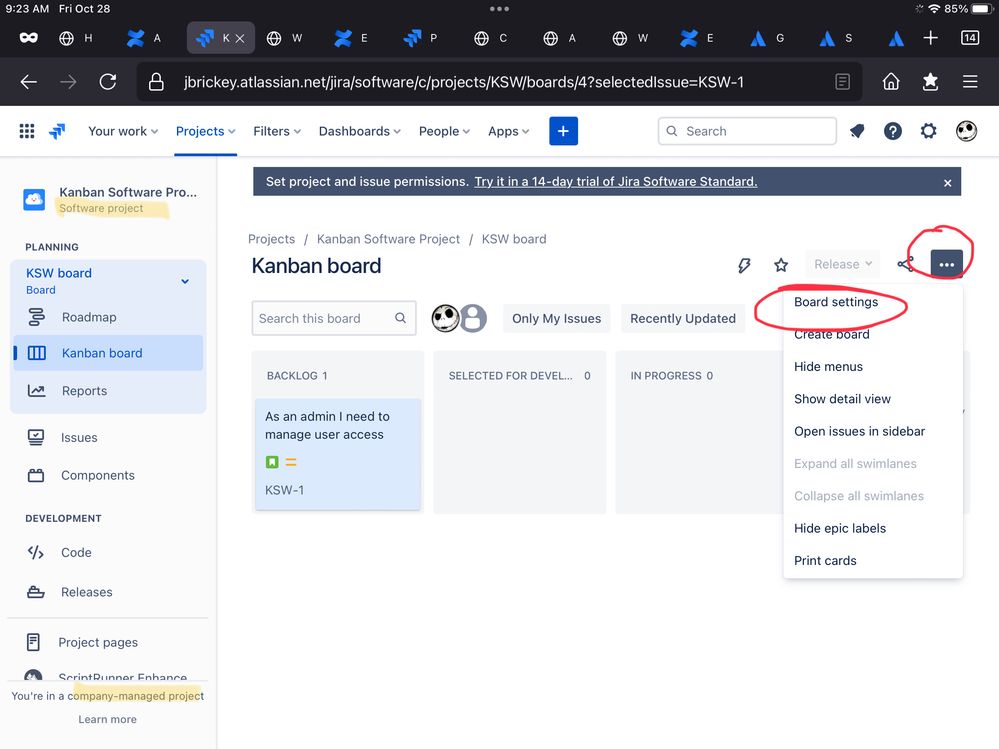Open the browser reader view icon

pos(842,82)
